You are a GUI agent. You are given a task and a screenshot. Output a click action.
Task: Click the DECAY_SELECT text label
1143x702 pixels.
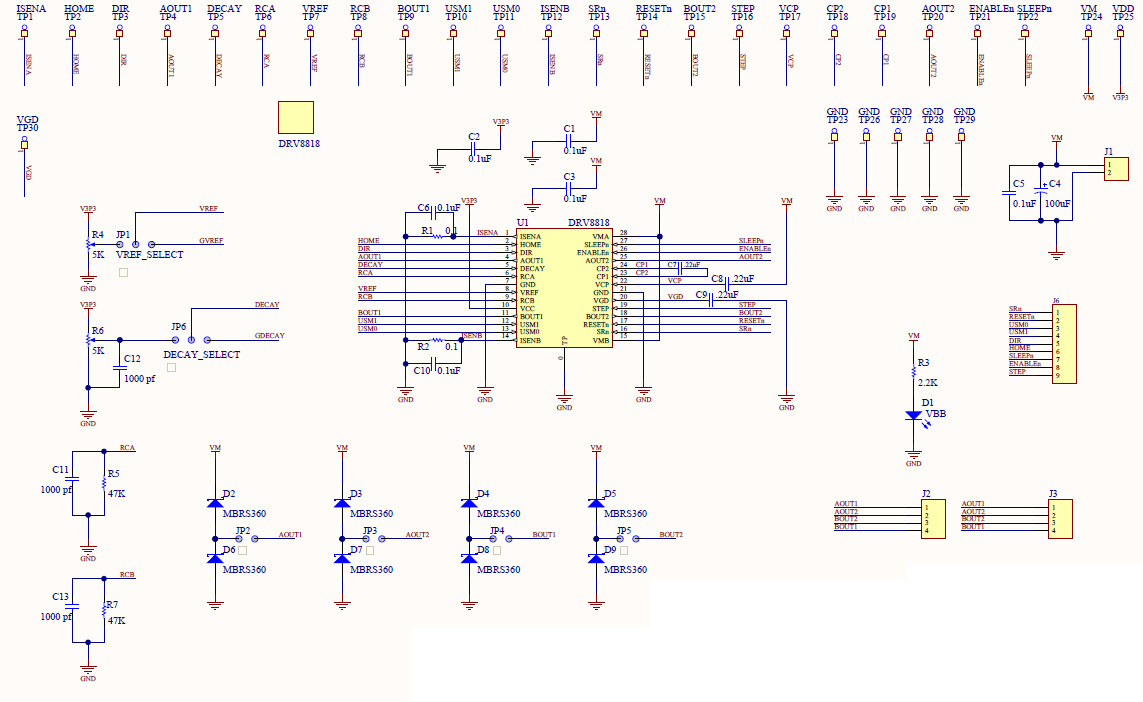200,354
